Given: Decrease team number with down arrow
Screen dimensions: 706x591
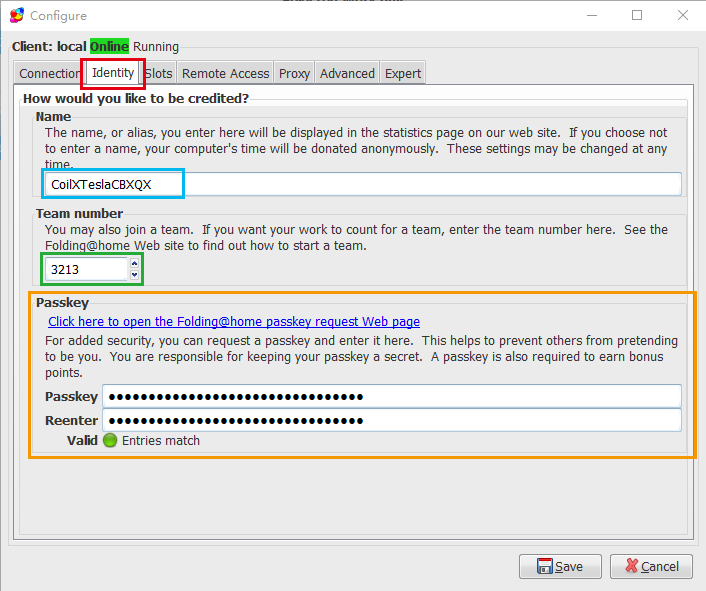Looking at the screenshot, I should coord(134,275).
